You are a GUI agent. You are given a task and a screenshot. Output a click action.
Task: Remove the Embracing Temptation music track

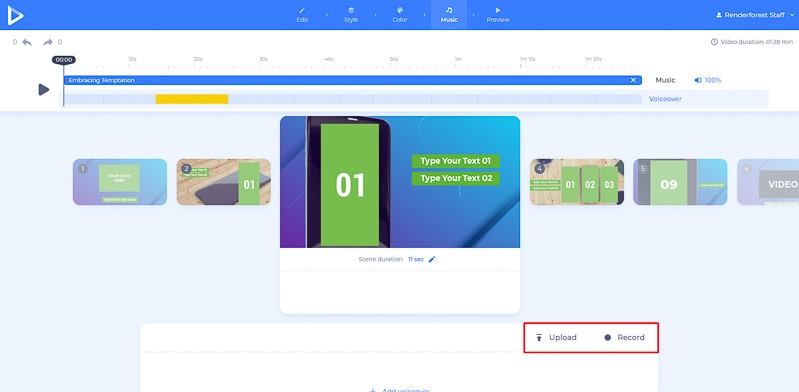click(x=633, y=80)
